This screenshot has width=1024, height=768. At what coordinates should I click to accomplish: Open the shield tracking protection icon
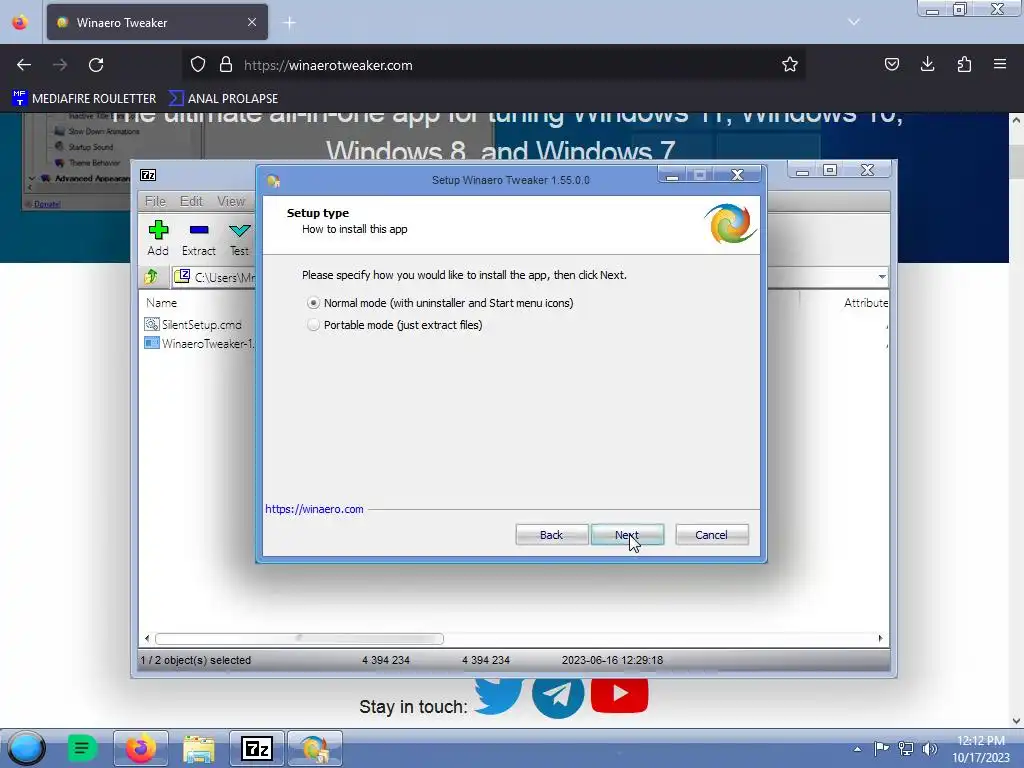(198, 65)
